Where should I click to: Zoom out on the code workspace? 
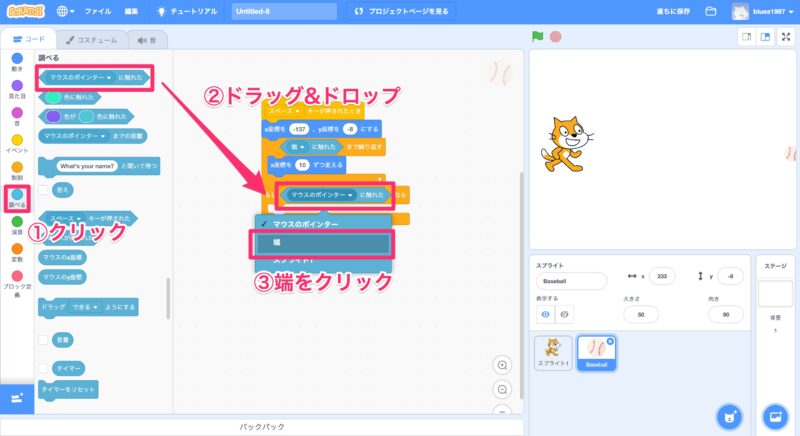(502, 388)
